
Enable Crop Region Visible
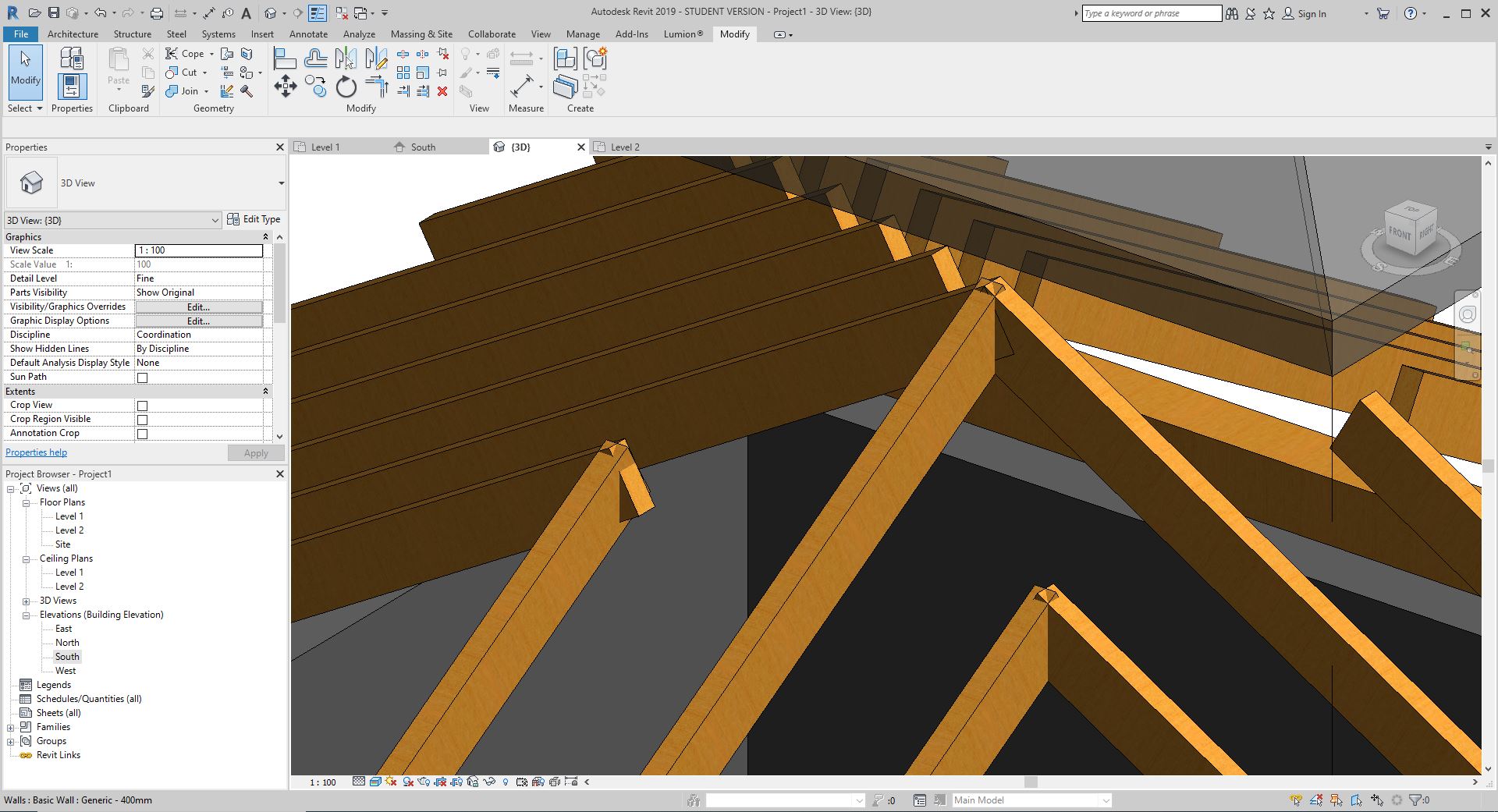[x=143, y=420]
